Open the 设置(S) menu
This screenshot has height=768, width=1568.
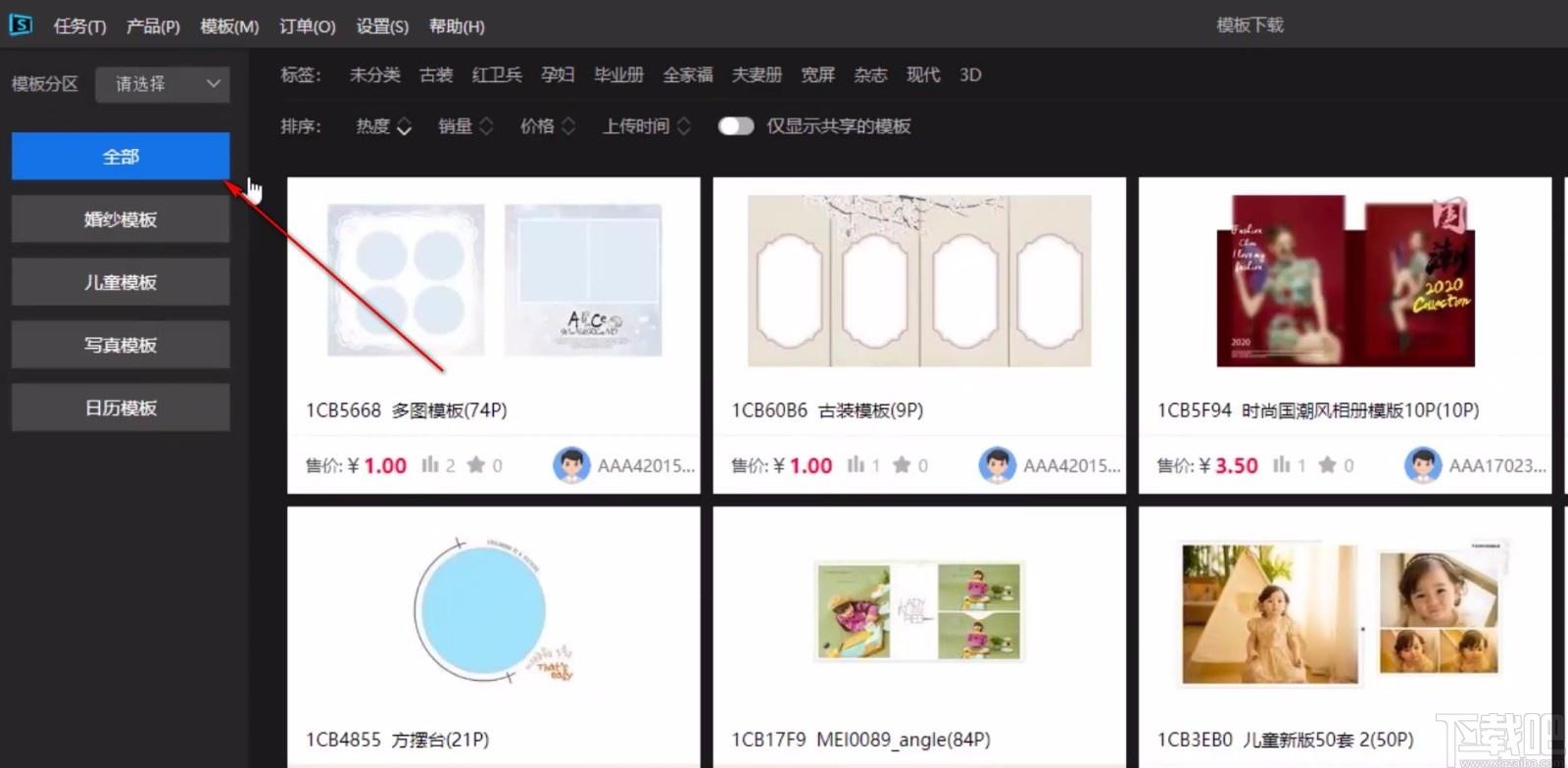[382, 26]
